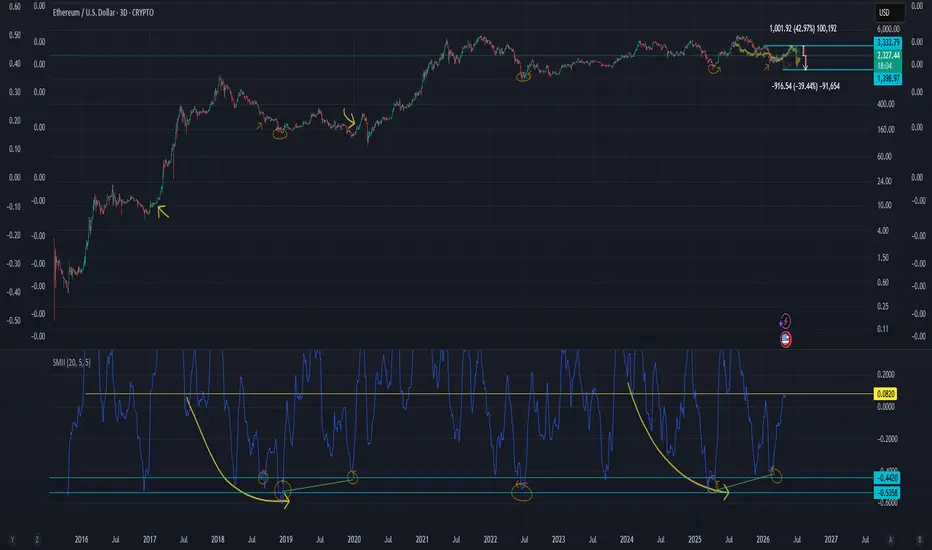Click the 400.00 price scale value

click(886, 104)
